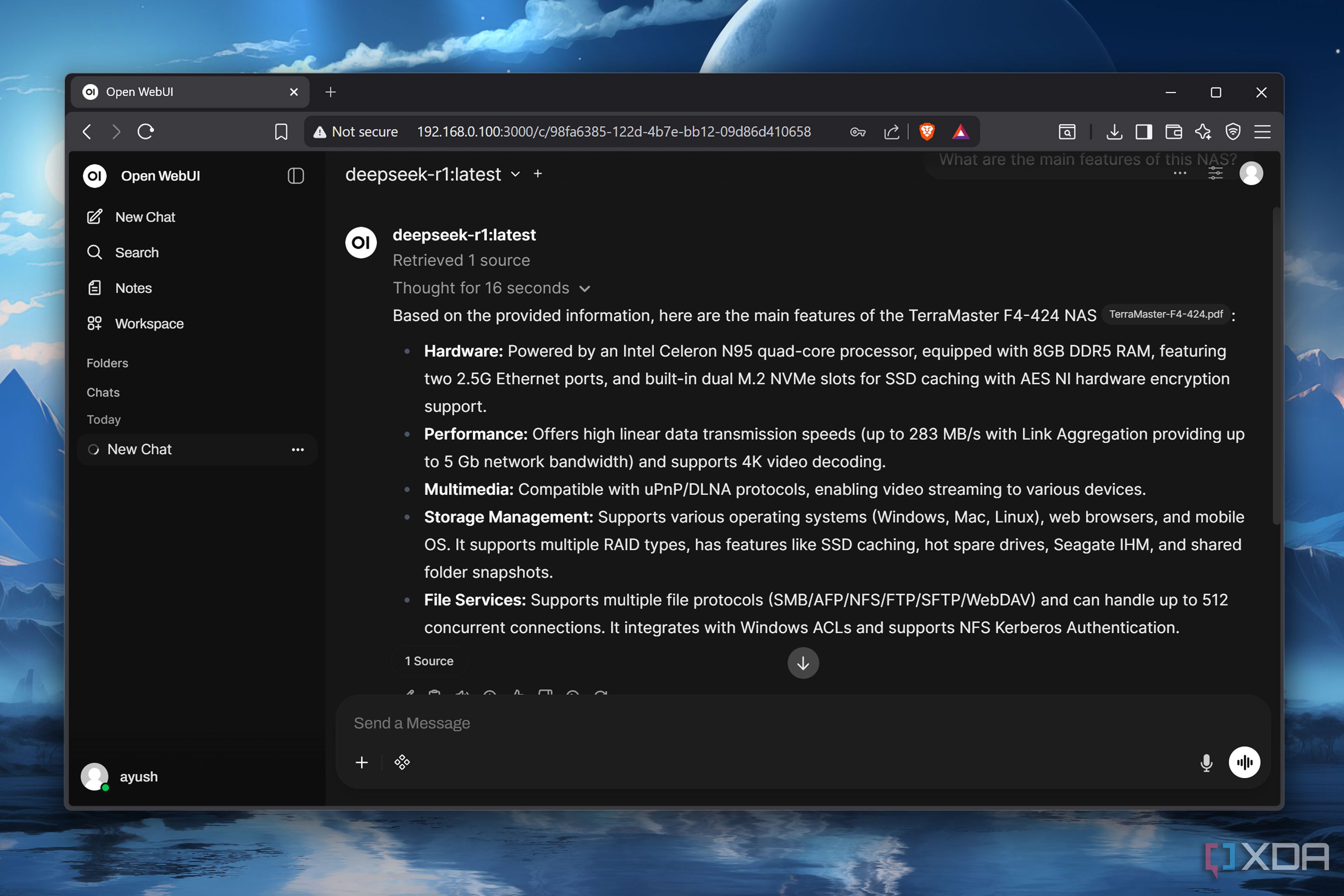Click the plus icon in the message box
This screenshot has width=1344, height=896.
coord(362,762)
